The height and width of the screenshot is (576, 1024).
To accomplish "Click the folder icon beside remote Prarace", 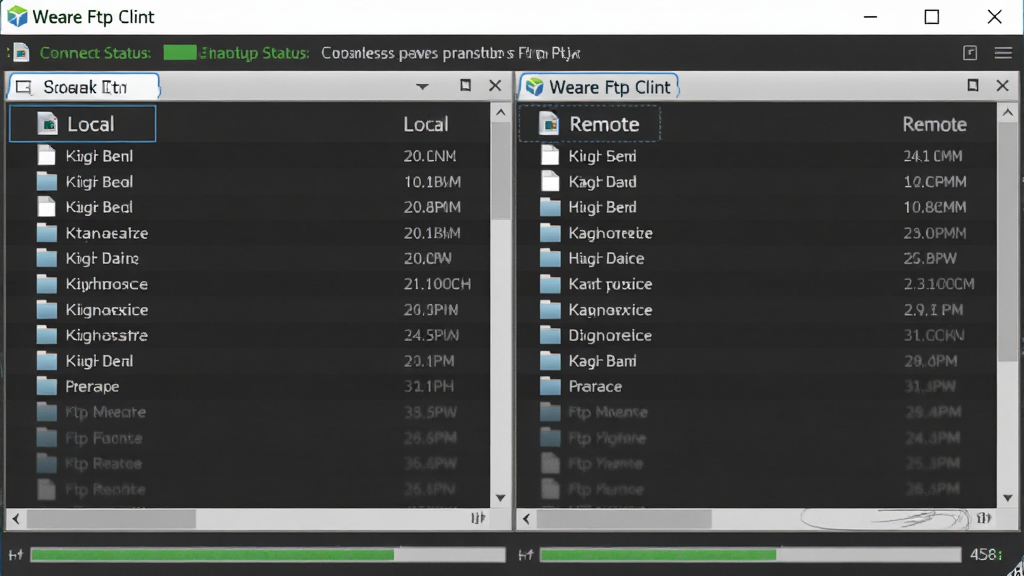I will tap(551, 387).
